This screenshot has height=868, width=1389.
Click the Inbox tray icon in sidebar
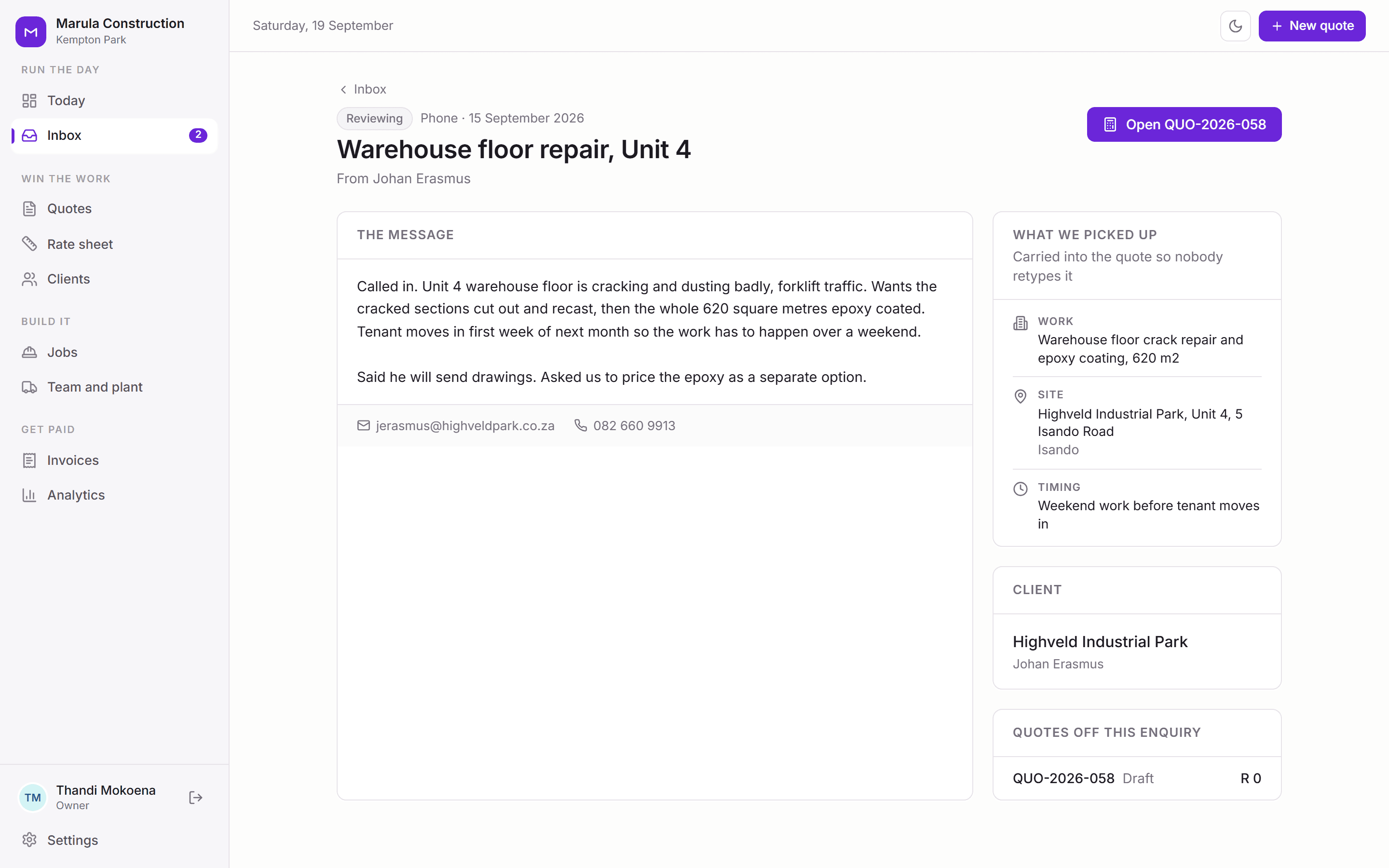(29, 136)
